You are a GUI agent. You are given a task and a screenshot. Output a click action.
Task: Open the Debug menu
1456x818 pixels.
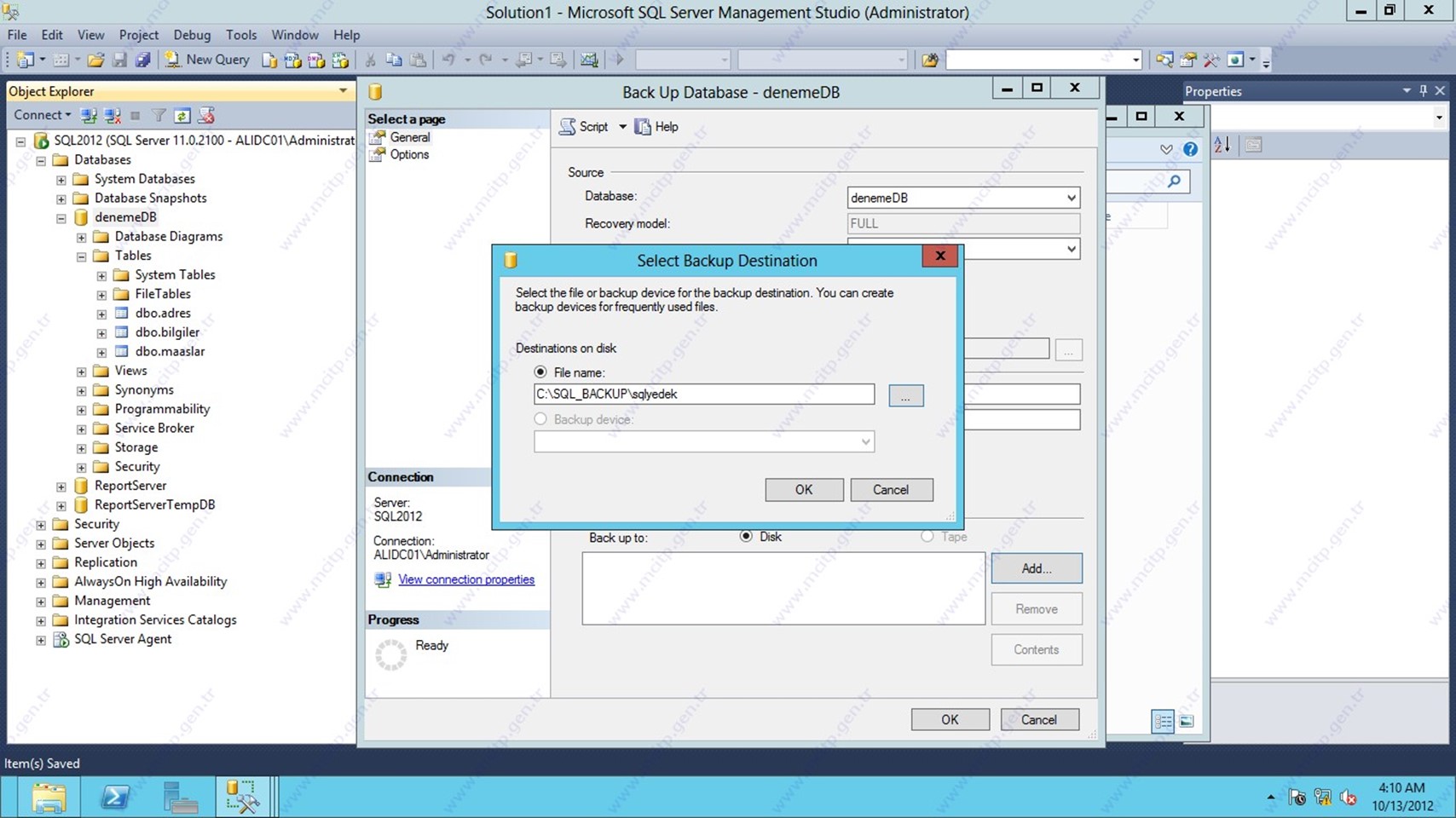tap(192, 35)
